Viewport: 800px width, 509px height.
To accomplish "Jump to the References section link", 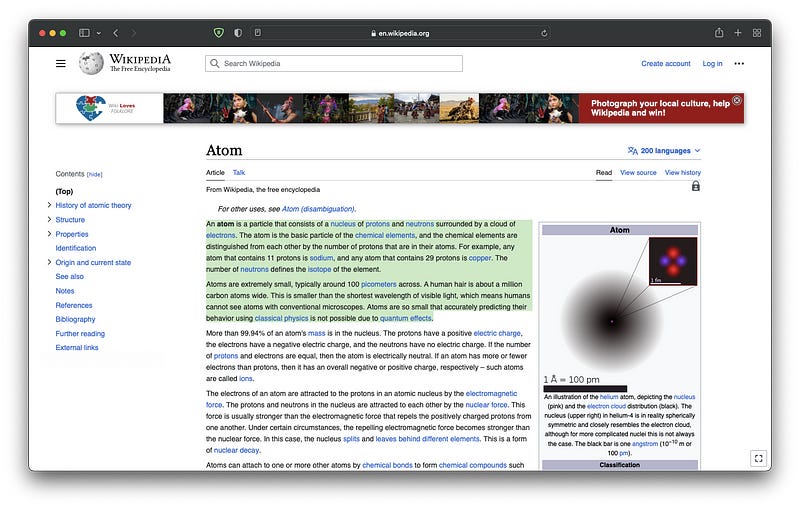I will [74, 305].
